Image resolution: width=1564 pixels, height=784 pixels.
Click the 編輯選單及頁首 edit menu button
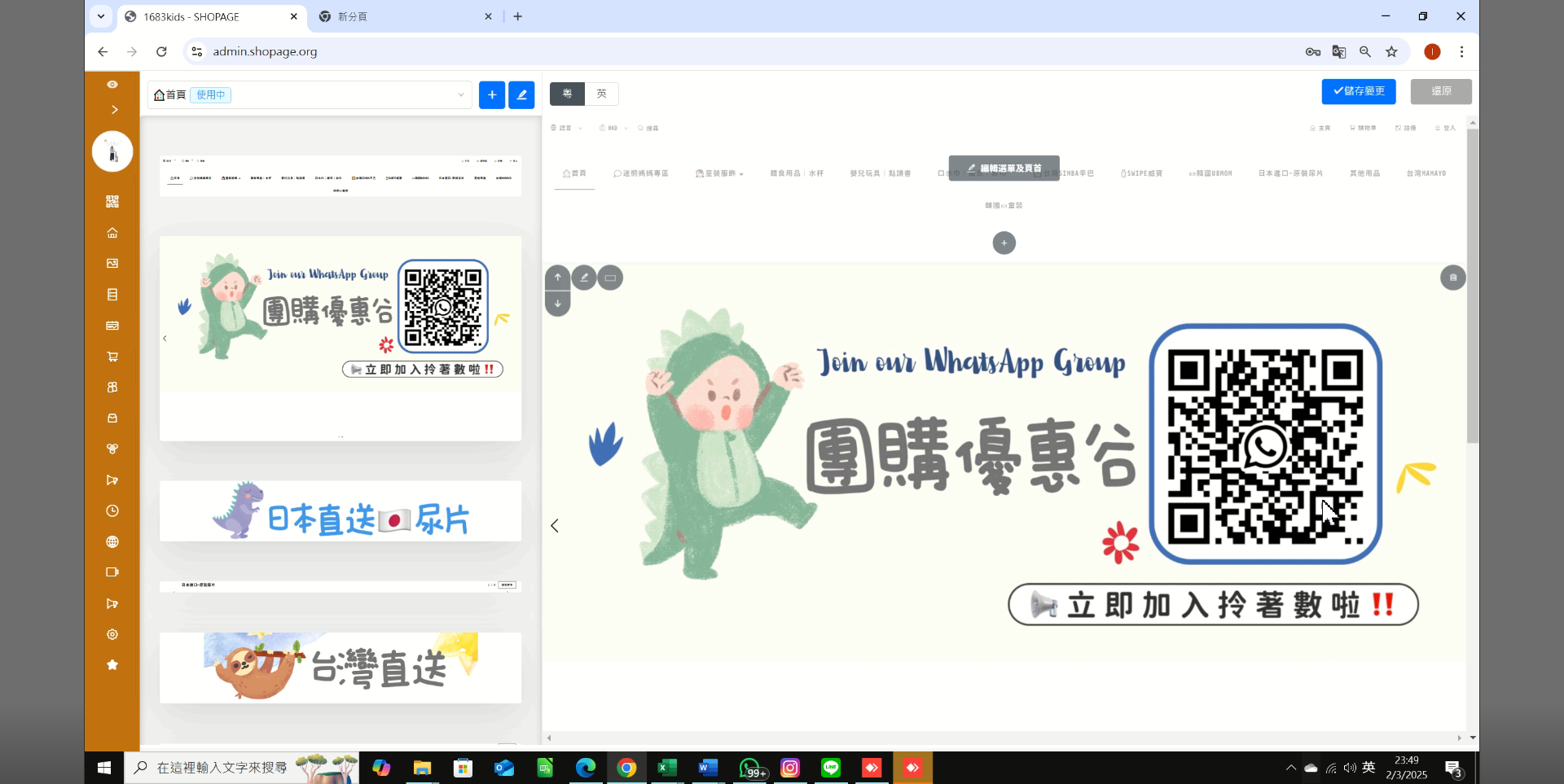point(1004,169)
